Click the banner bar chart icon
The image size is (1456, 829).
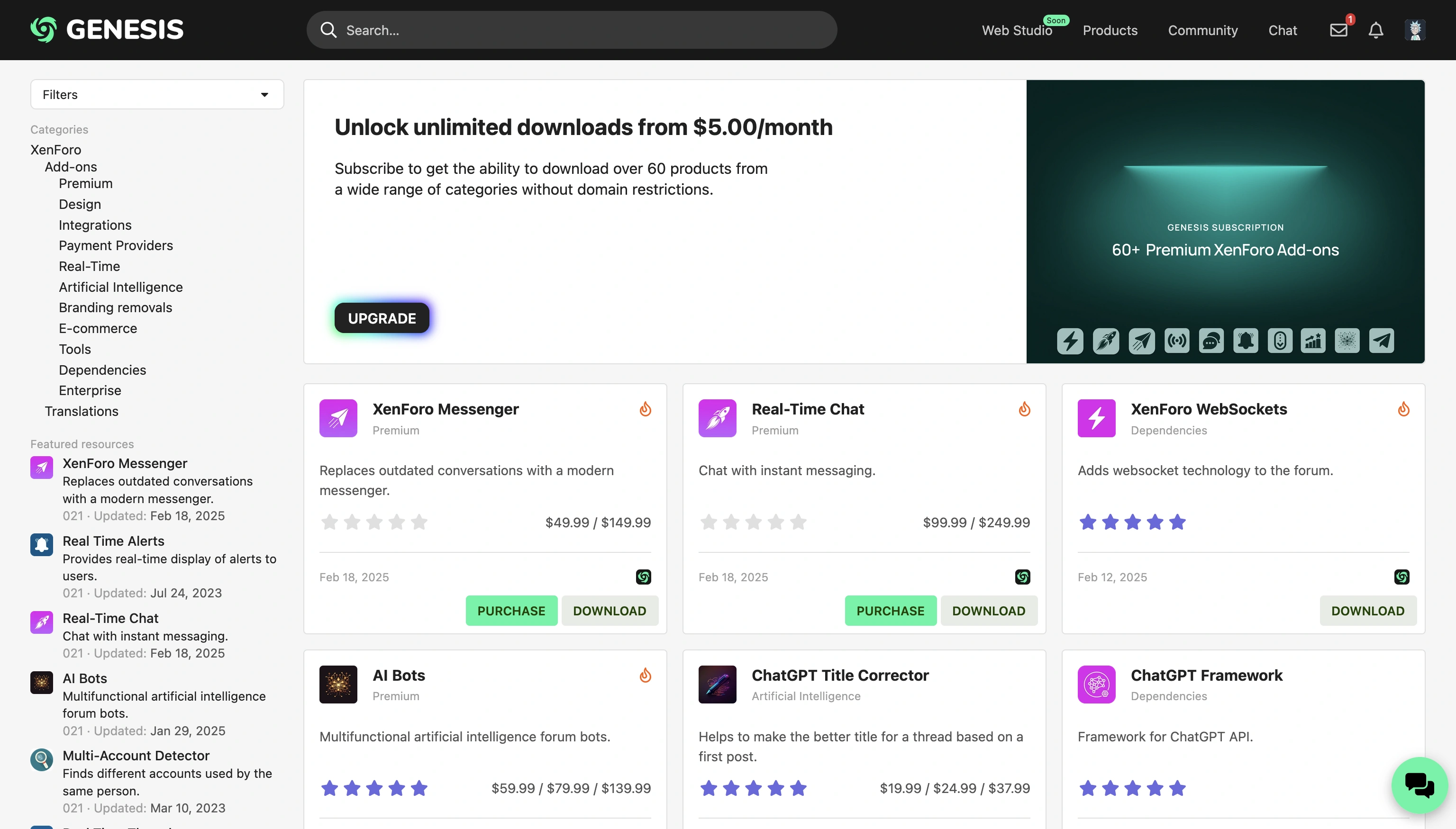1312,341
